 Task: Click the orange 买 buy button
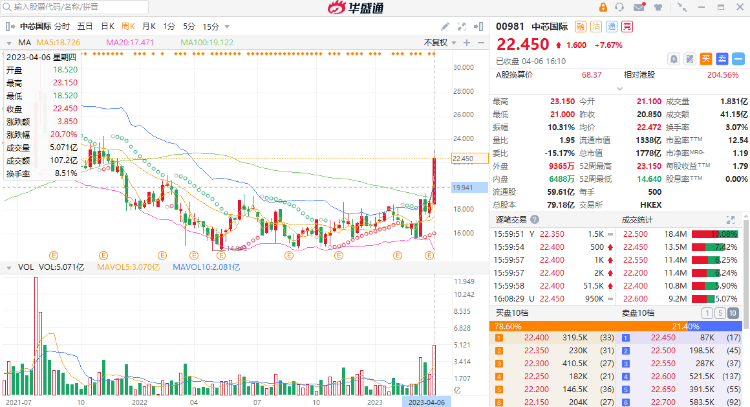[x=706, y=59]
